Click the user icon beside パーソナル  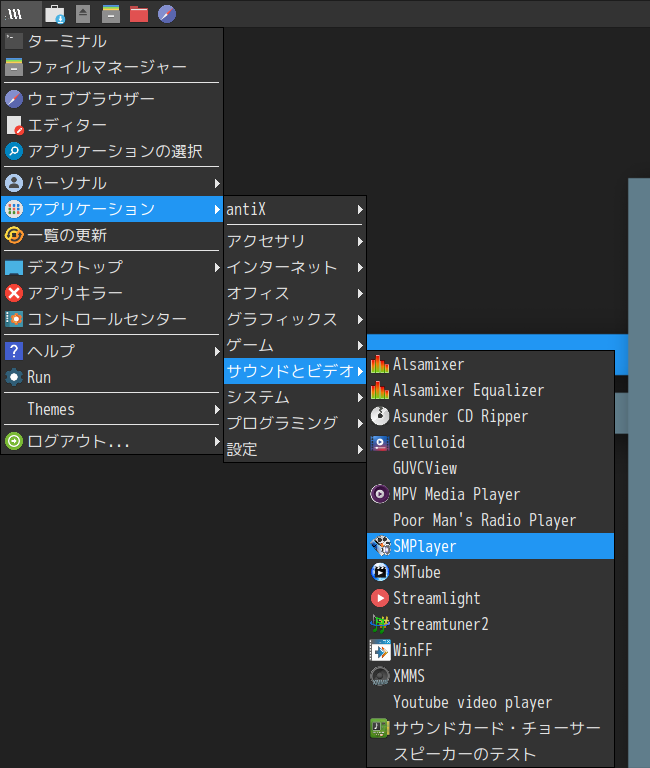(14, 183)
